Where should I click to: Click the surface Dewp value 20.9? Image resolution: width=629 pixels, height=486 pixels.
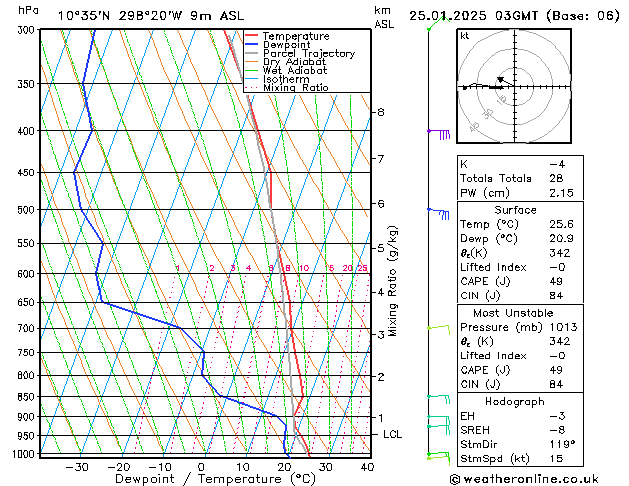[x=561, y=239]
